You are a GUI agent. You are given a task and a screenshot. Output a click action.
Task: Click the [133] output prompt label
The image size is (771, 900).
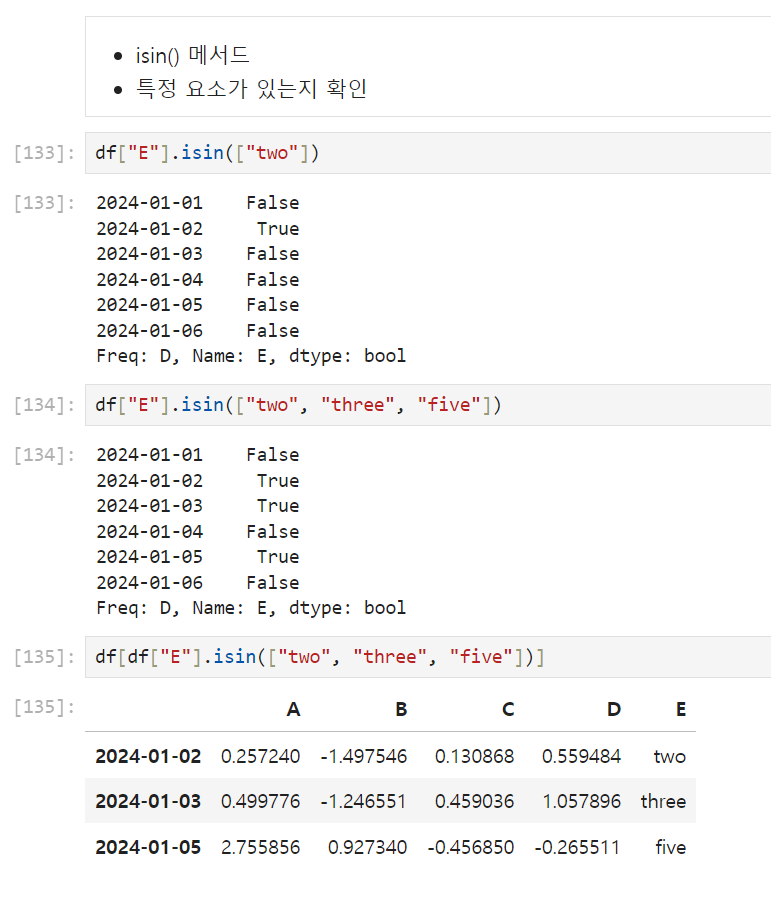pyautogui.click(x=44, y=203)
